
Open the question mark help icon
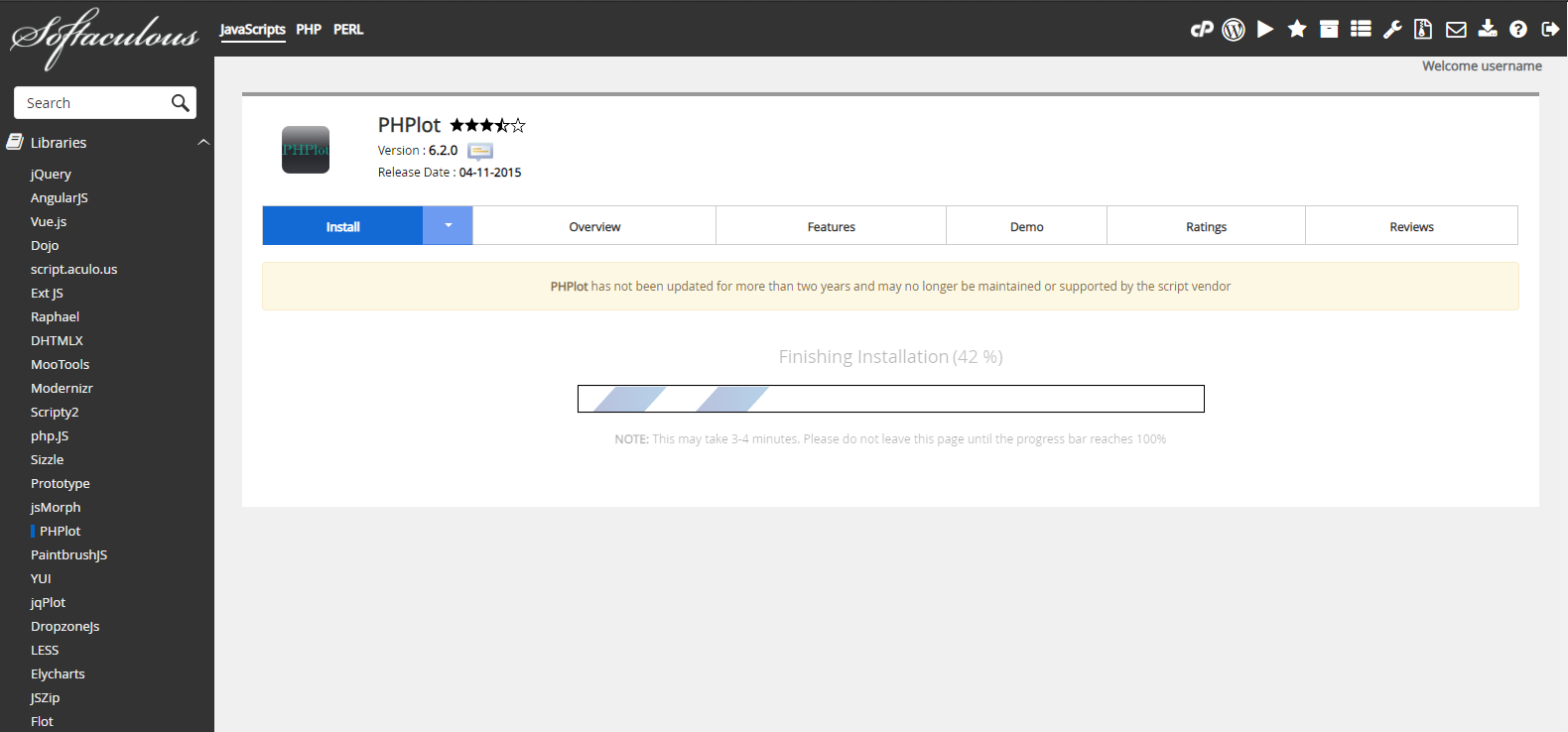(x=1518, y=30)
